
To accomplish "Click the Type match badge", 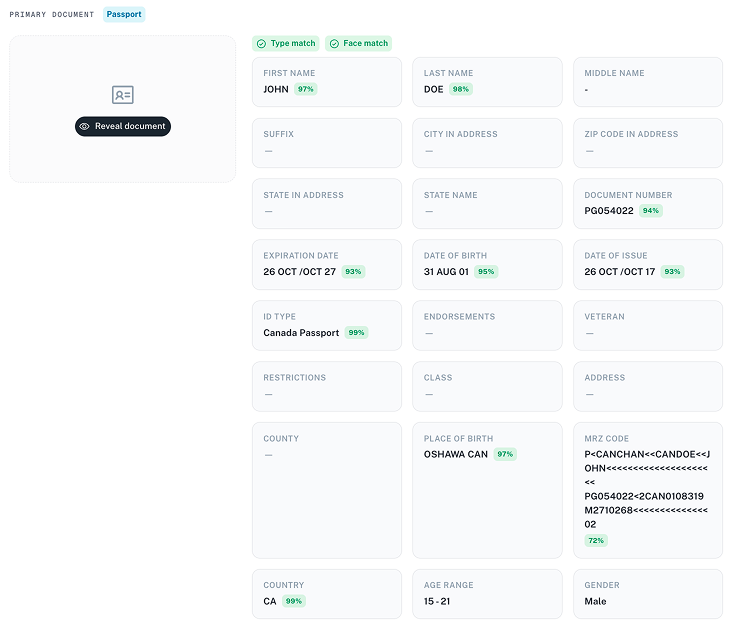I will 286,43.
